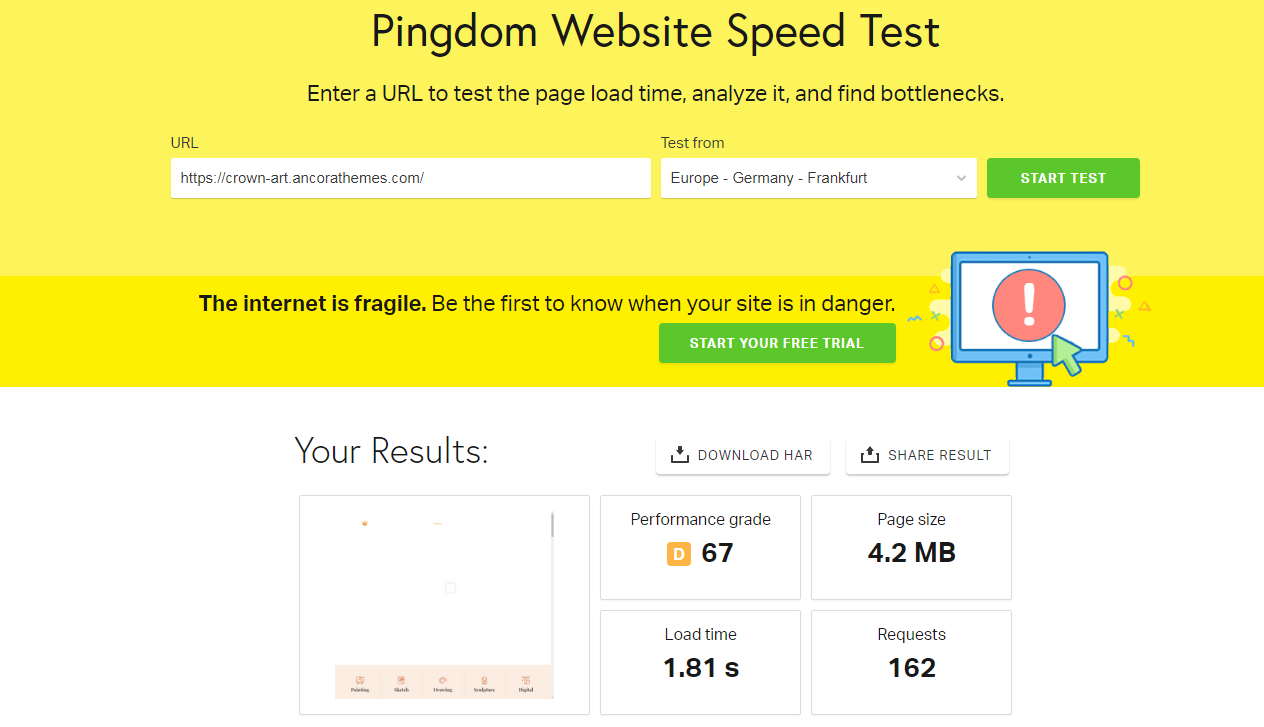Click the START TEST button
This screenshot has width=1264, height=727.
pyautogui.click(x=1063, y=178)
